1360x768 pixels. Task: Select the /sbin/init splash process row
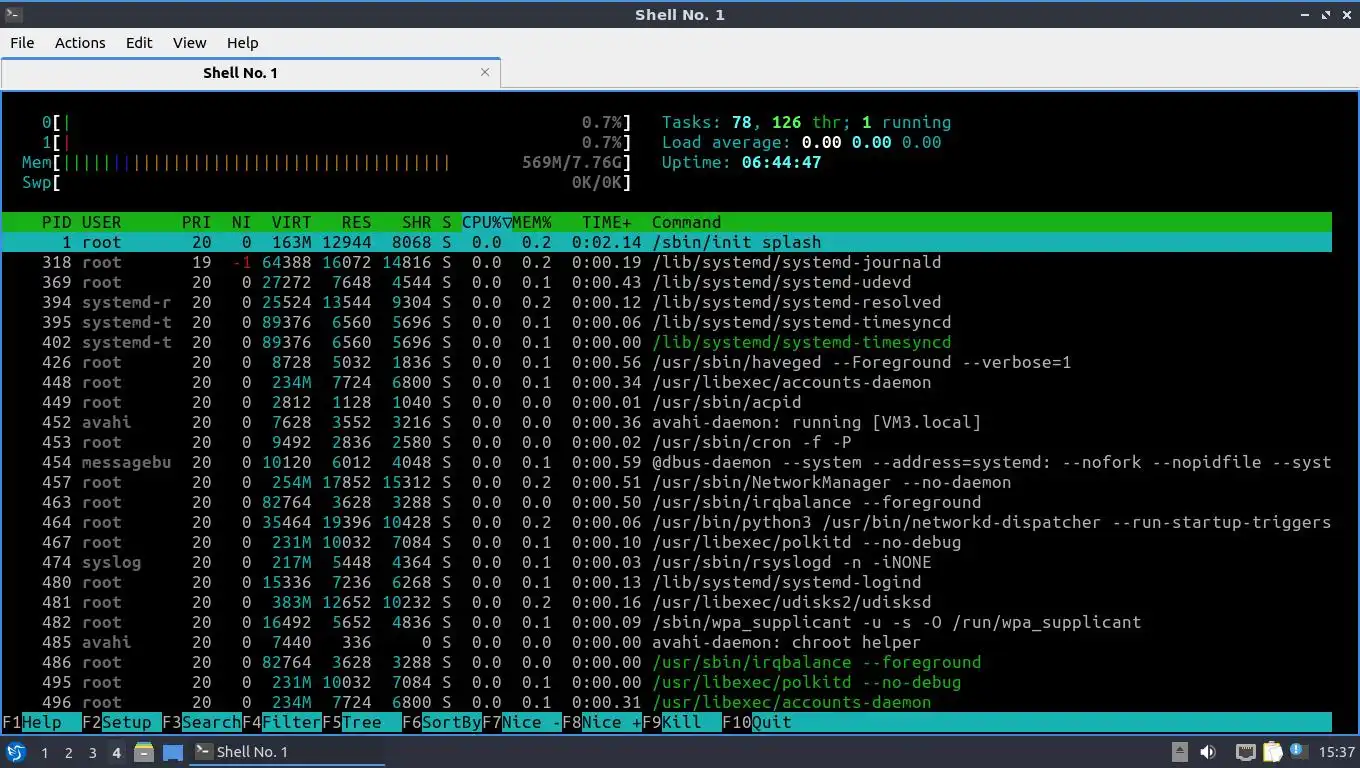[x=667, y=242]
